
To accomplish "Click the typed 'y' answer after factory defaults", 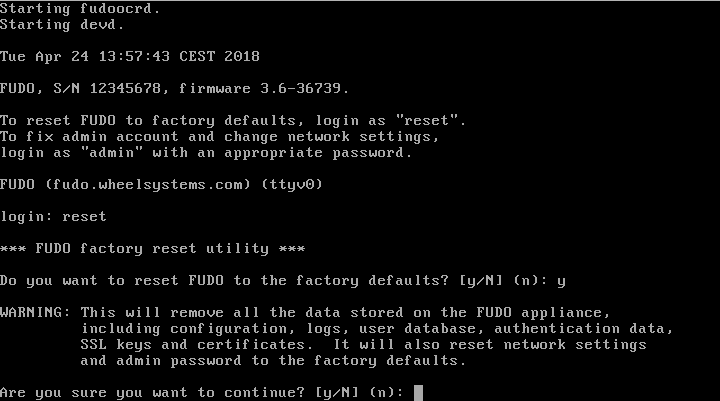I will pos(561,281).
